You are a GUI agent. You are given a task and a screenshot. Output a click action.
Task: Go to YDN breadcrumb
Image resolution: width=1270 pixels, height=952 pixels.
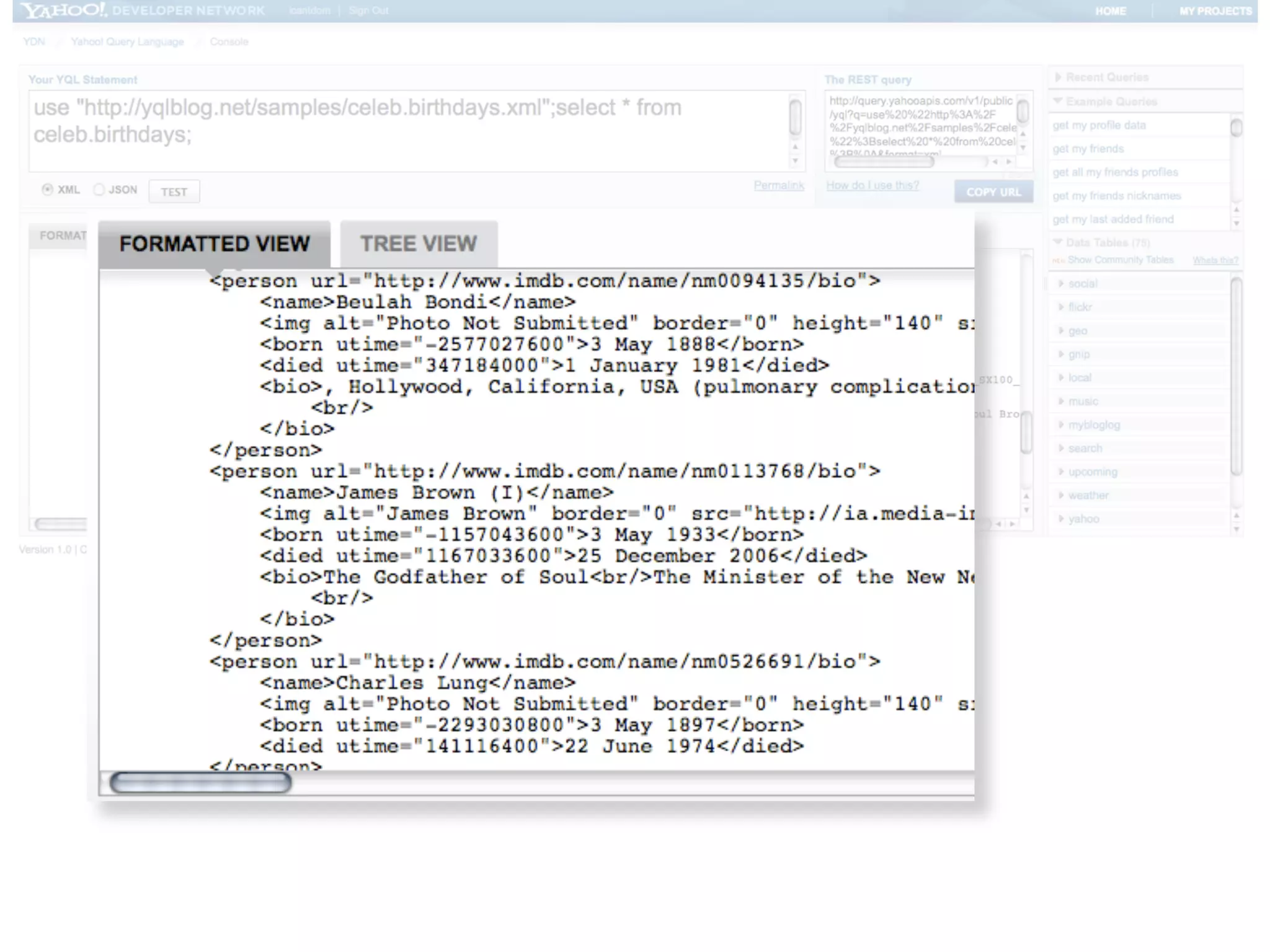(x=34, y=42)
